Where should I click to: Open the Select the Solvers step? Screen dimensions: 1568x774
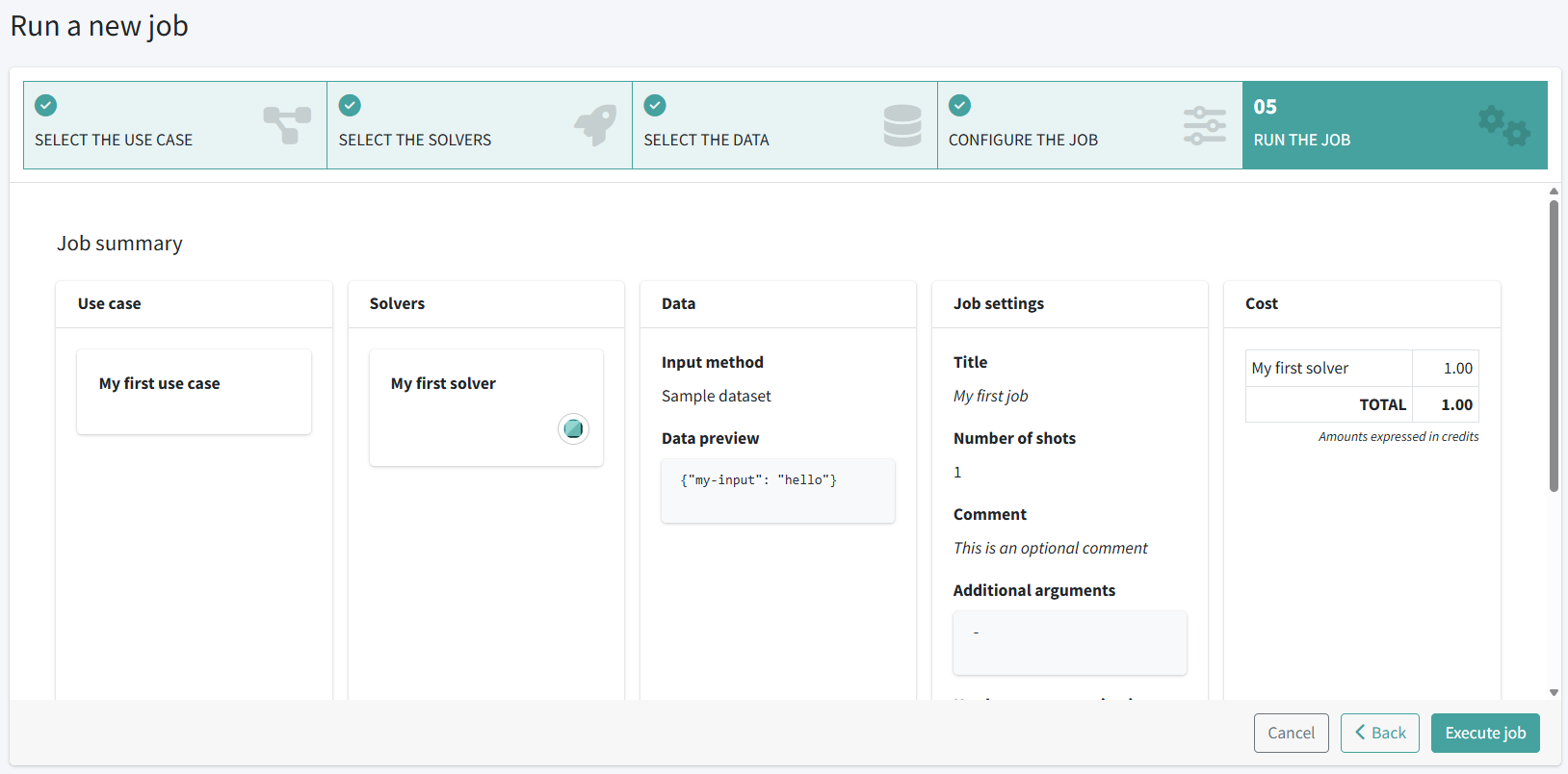click(x=415, y=140)
